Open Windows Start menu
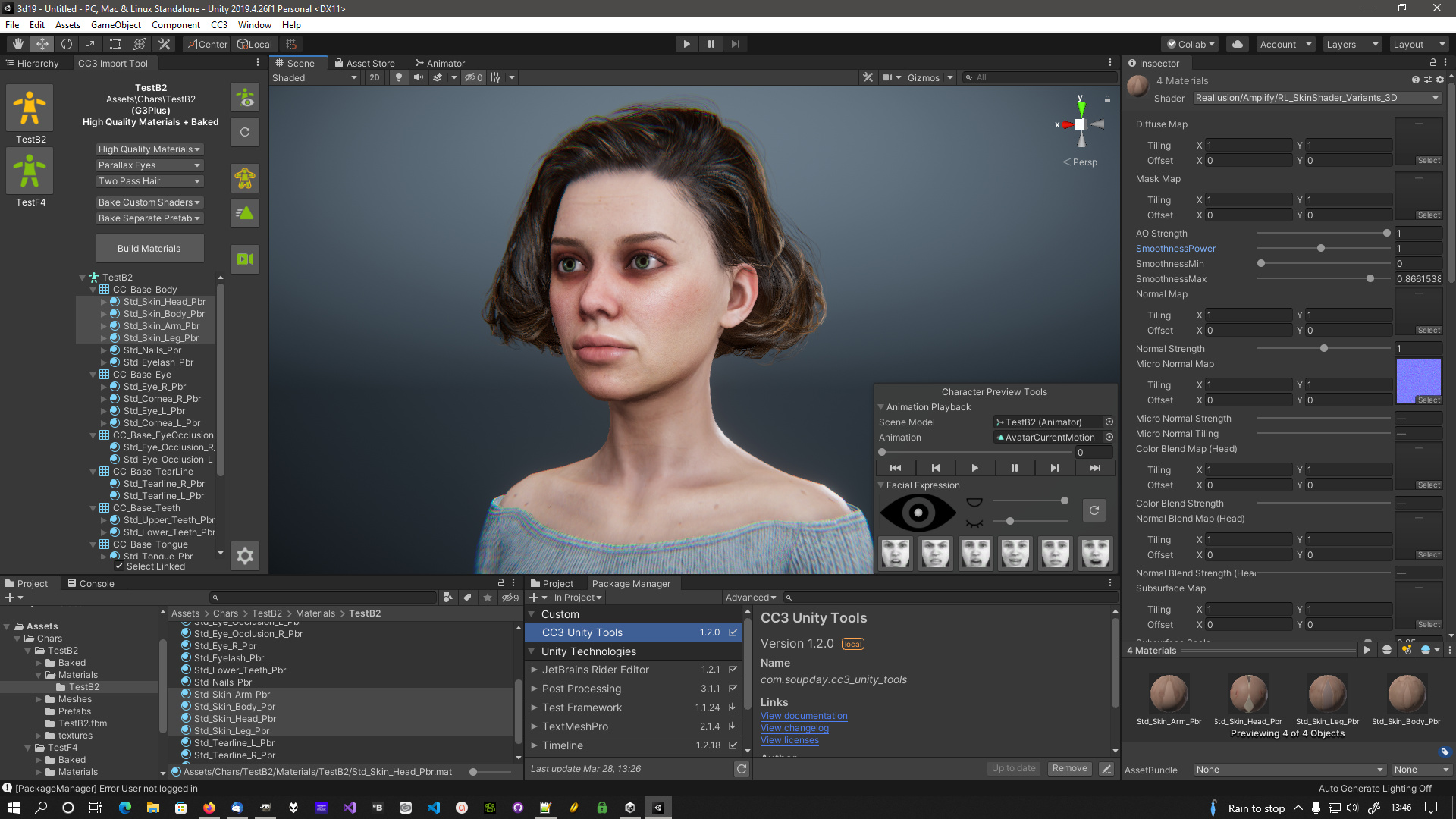 (13, 808)
